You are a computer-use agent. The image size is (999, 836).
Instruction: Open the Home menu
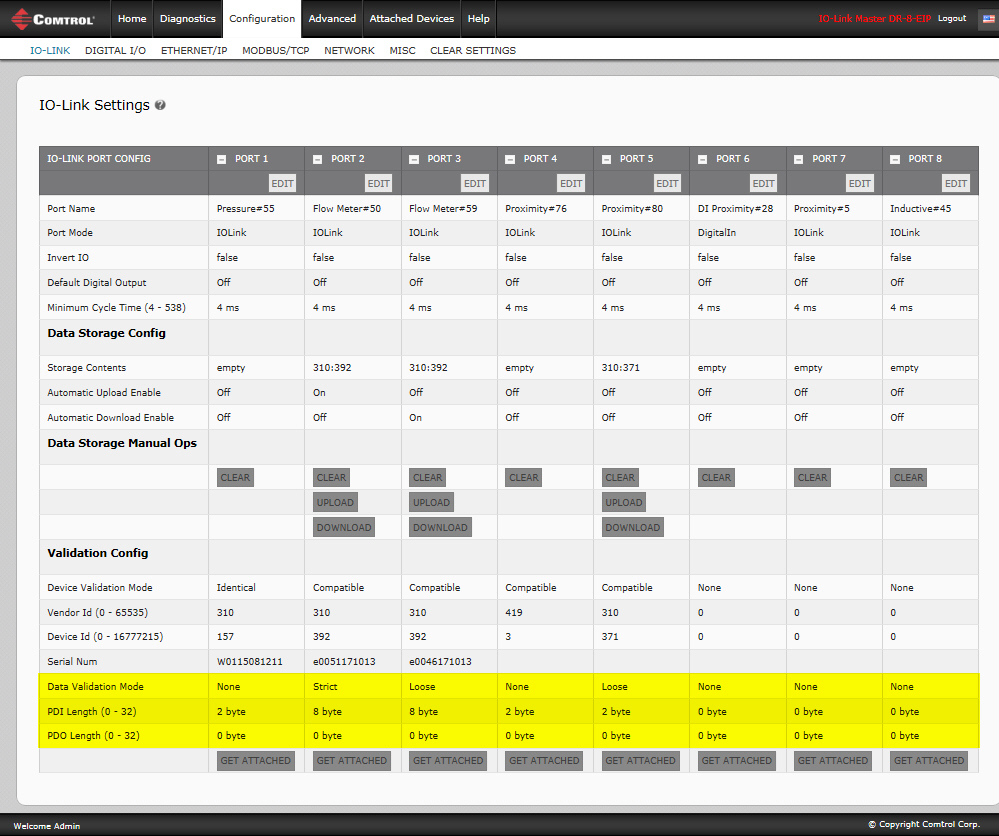[x=132, y=18]
